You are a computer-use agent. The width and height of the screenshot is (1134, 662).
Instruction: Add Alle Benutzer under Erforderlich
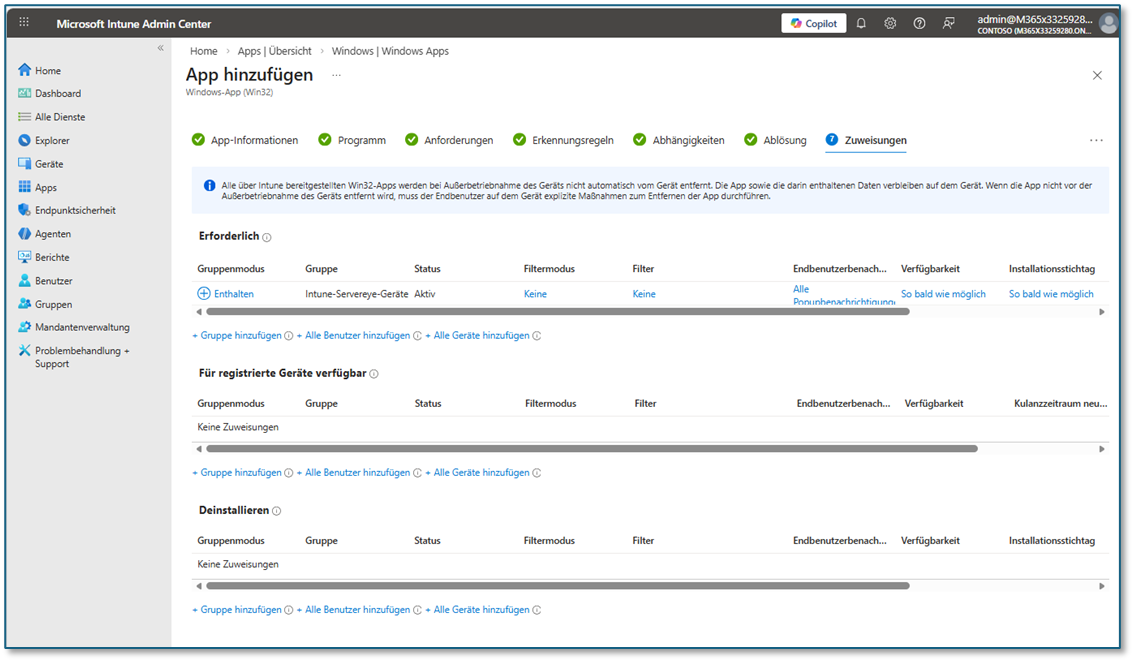pos(353,336)
